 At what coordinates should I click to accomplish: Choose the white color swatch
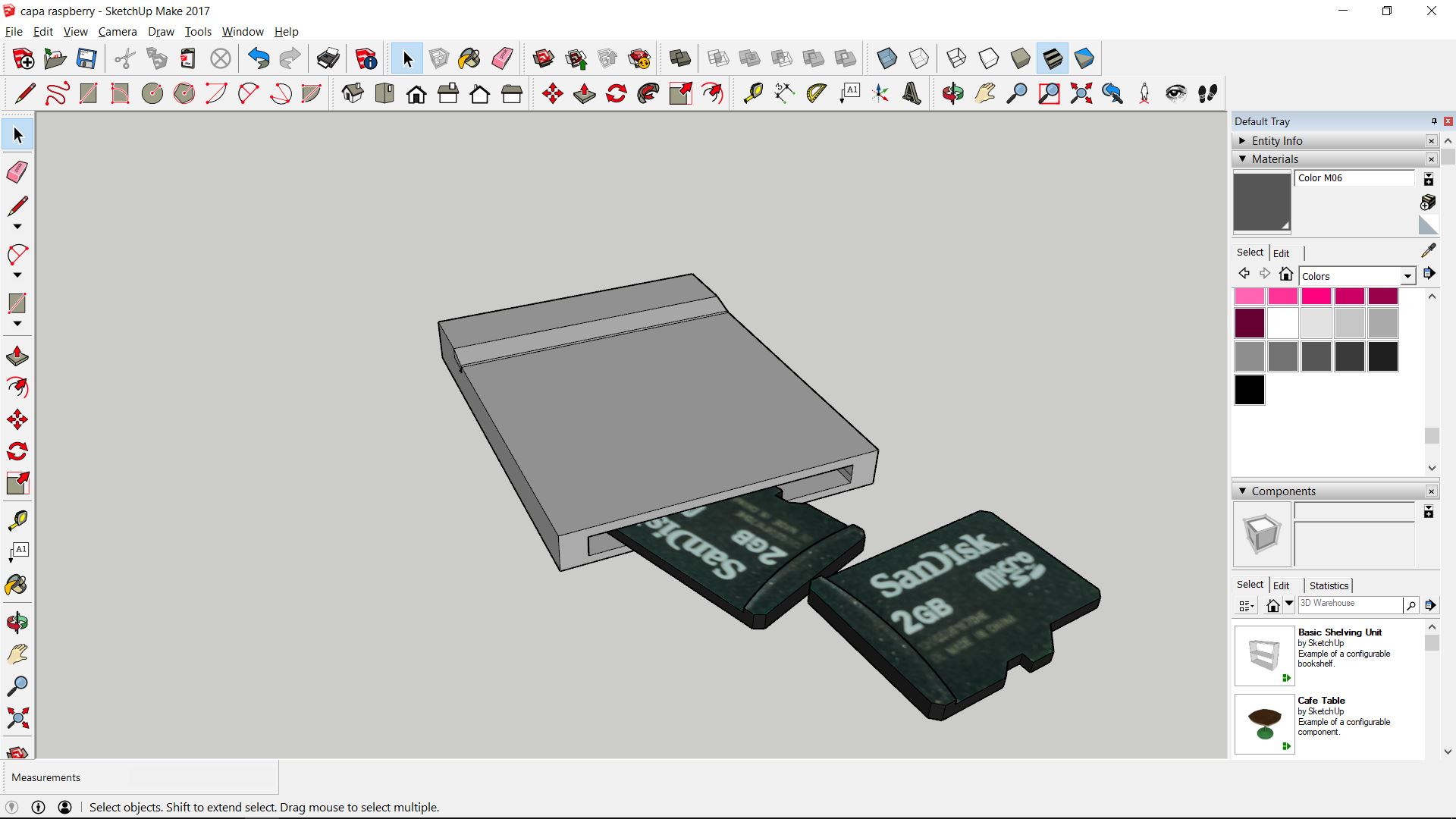point(1282,323)
